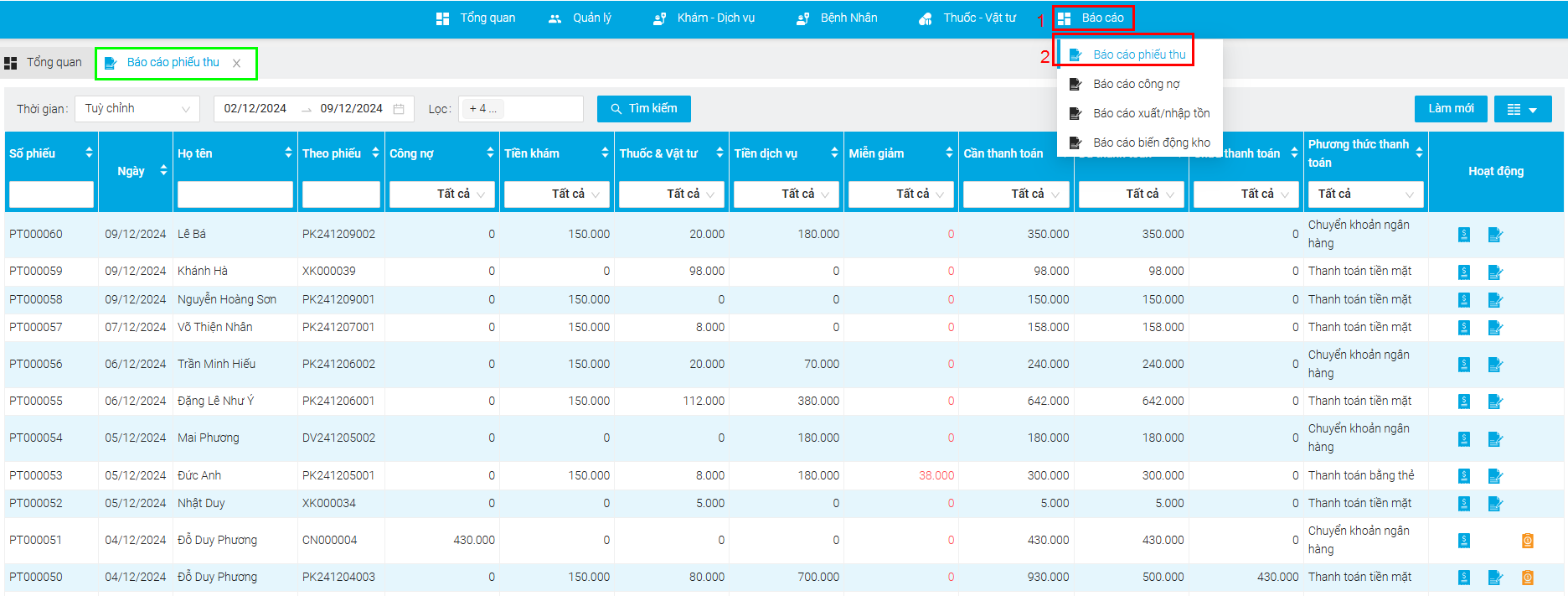Edit receipt PT000057 with pencil icon
The width and height of the screenshot is (1568, 596).
(1495, 328)
